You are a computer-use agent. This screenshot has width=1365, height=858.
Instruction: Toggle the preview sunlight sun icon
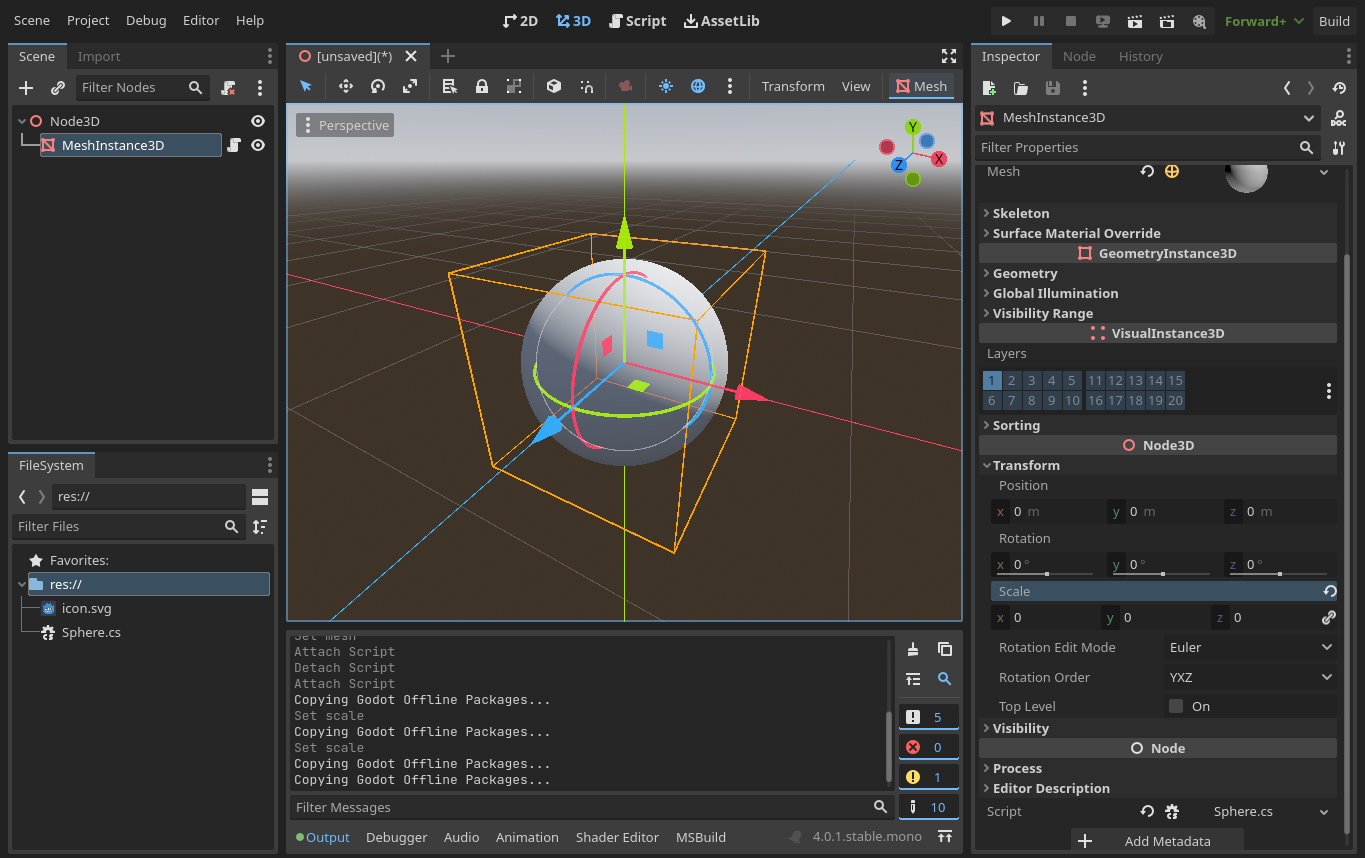[x=666, y=86]
